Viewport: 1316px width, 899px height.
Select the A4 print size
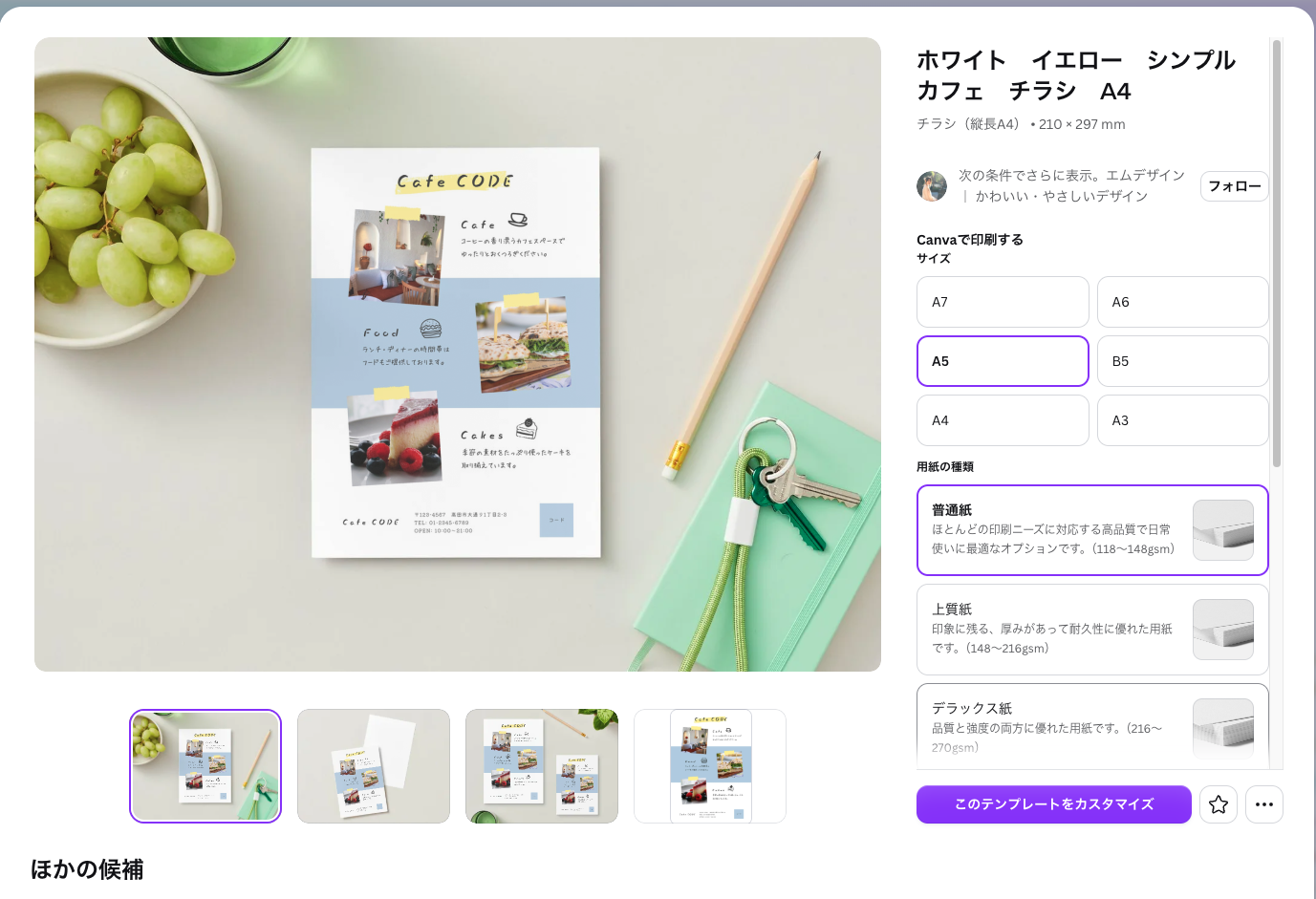[1003, 420]
